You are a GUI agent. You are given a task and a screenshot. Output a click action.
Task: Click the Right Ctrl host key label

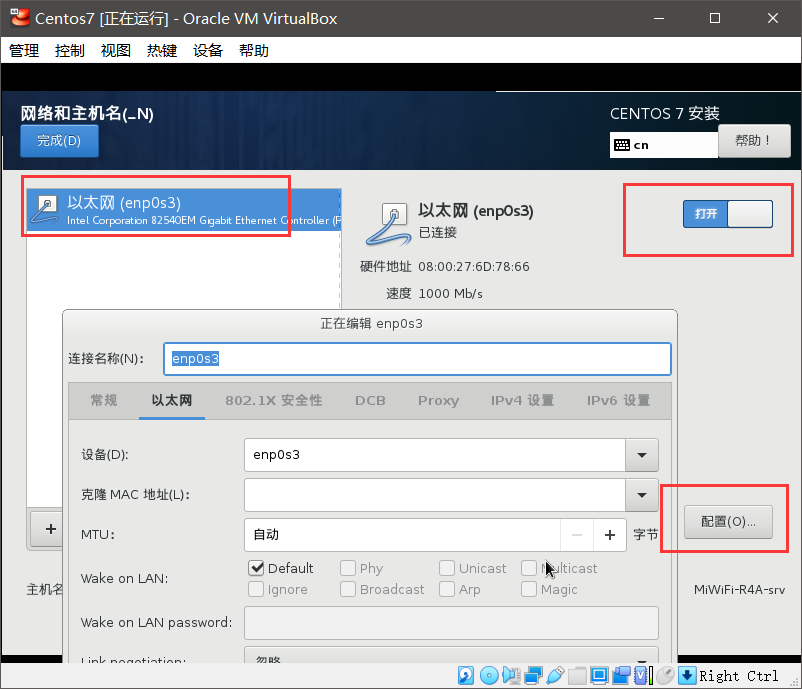pos(738,676)
